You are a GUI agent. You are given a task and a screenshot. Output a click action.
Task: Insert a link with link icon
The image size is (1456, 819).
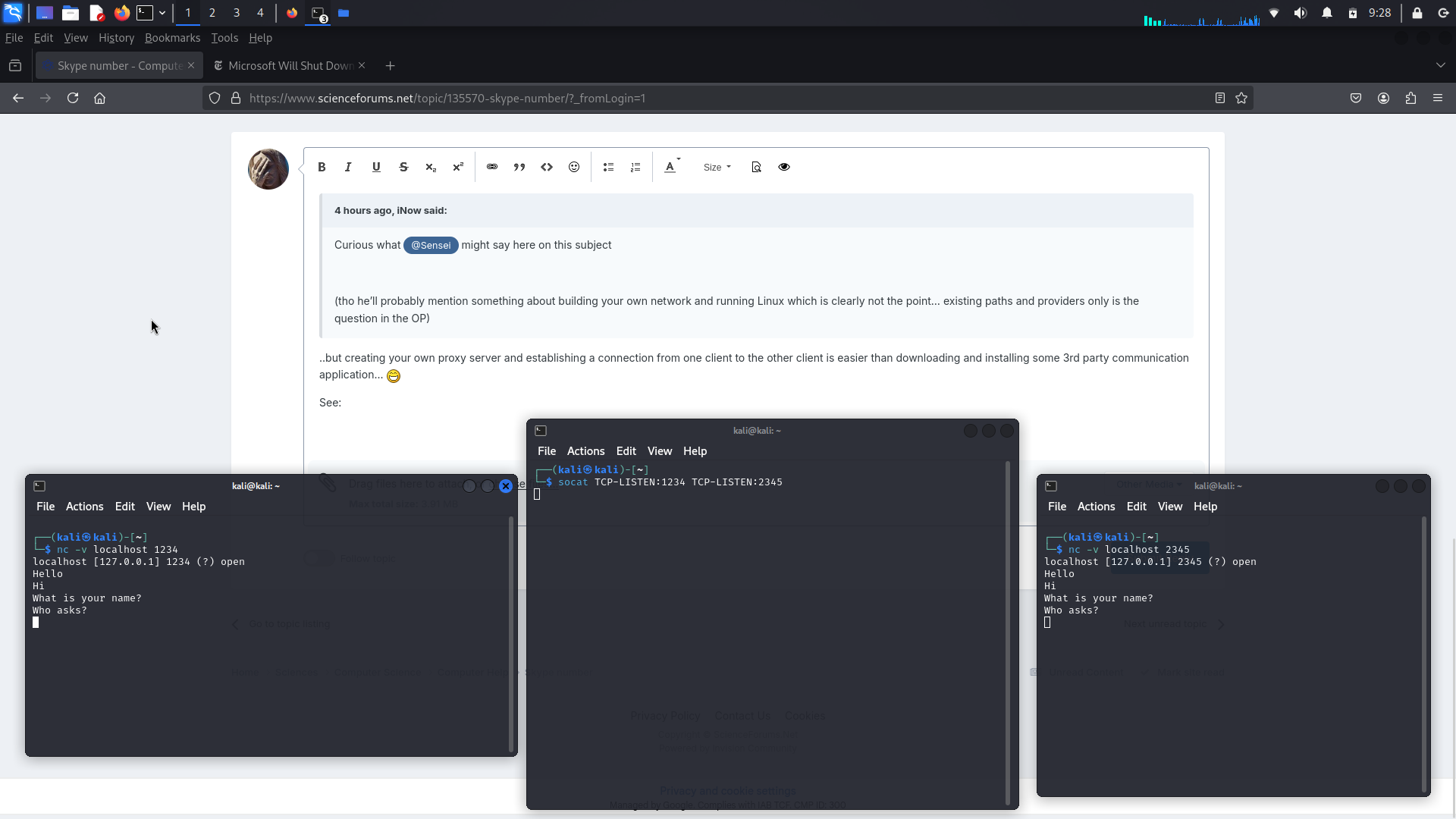click(492, 167)
